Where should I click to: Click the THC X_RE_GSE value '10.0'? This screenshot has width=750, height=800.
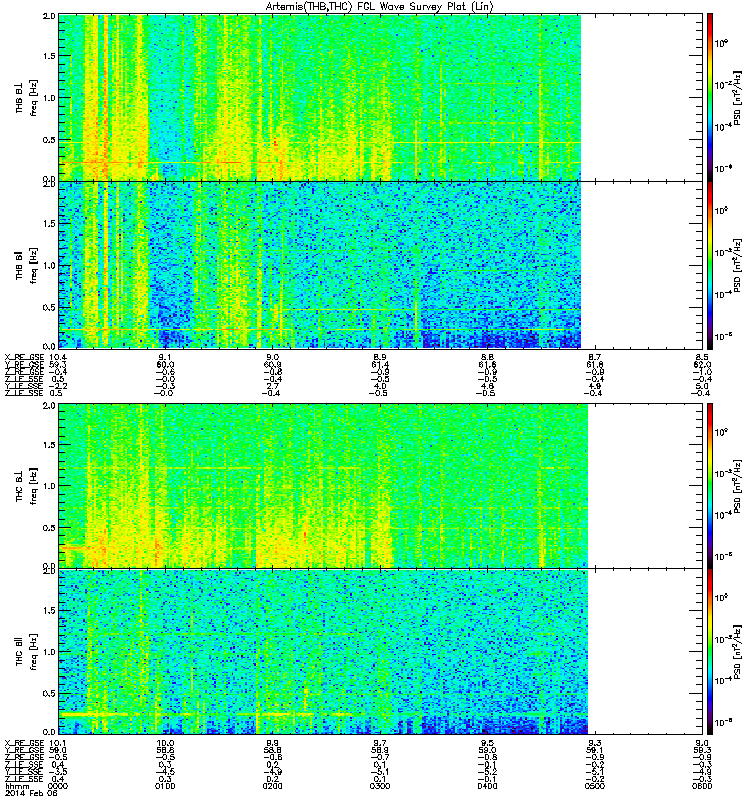[x=165, y=743]
